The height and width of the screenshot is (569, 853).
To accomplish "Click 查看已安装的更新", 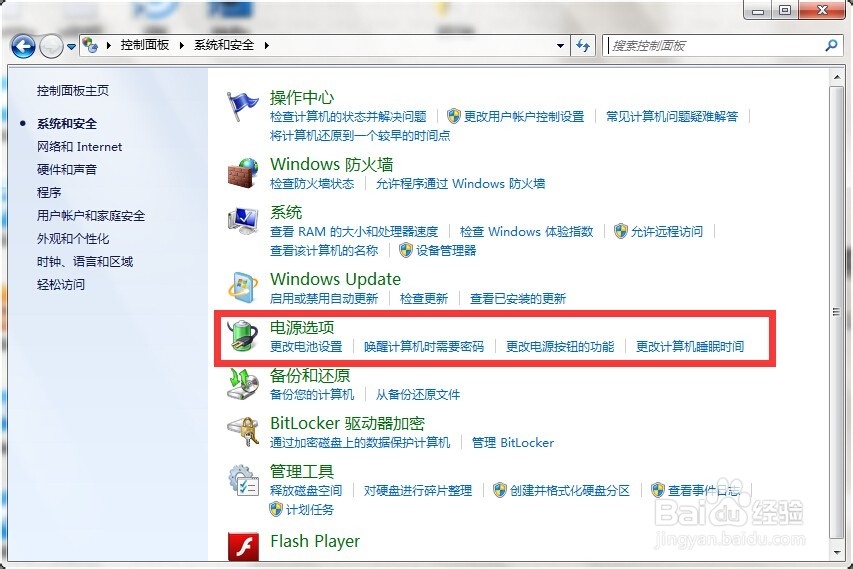I will (518, 299).
